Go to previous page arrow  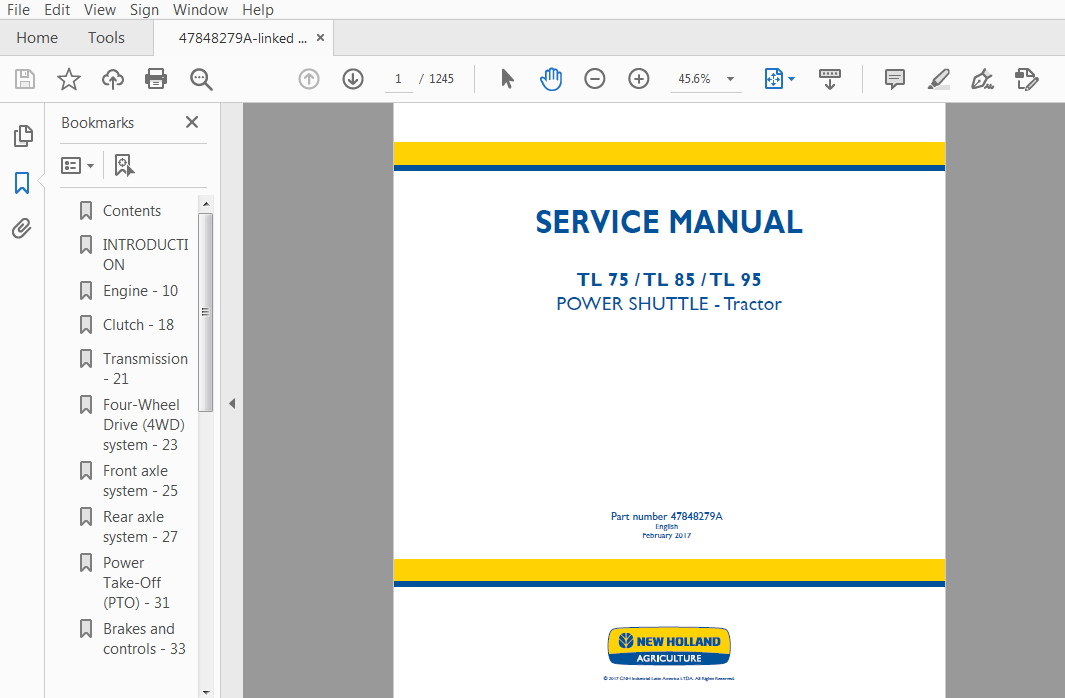(309, 79)
